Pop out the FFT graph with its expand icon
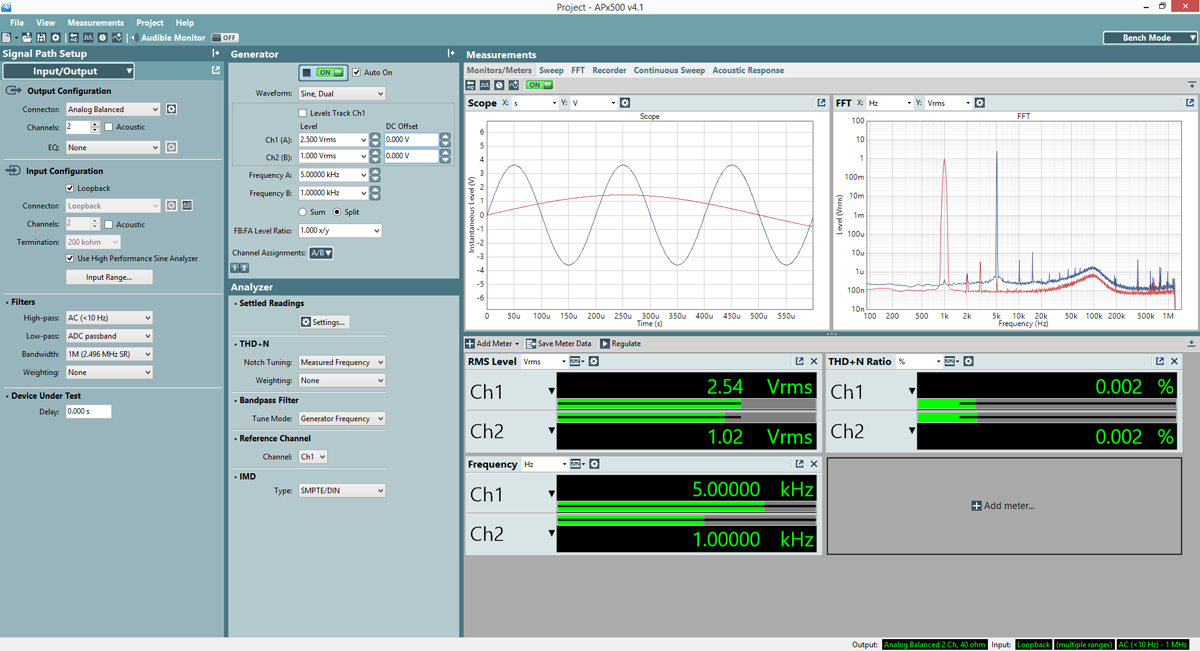Image resolution: width=1200 pixels, height=651 pixels. point(1189,102)
